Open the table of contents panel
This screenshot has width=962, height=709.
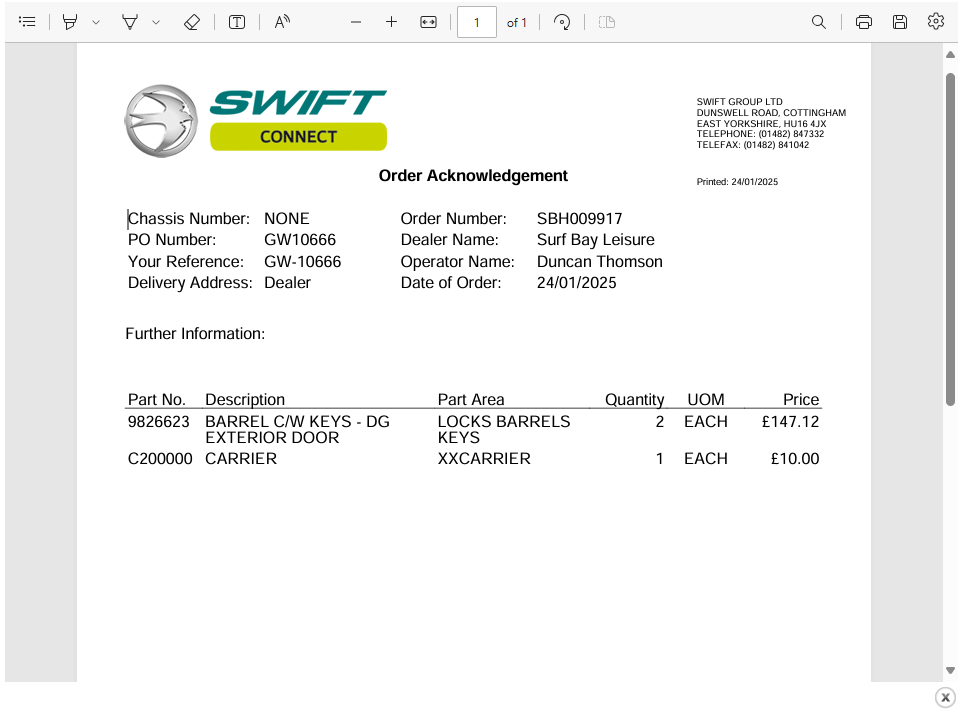[27, 22]
